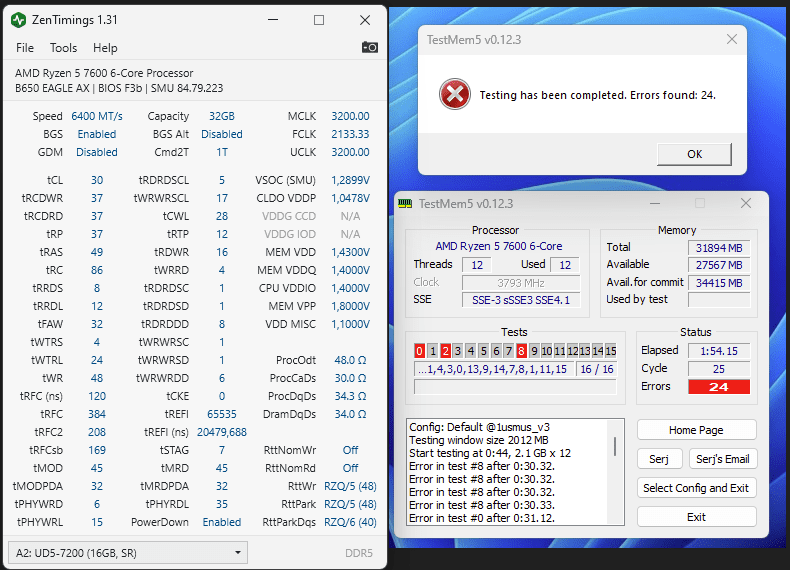790x570 pixels.
Task: Close the TestMem5 error dialog
Action: (732, 39)
